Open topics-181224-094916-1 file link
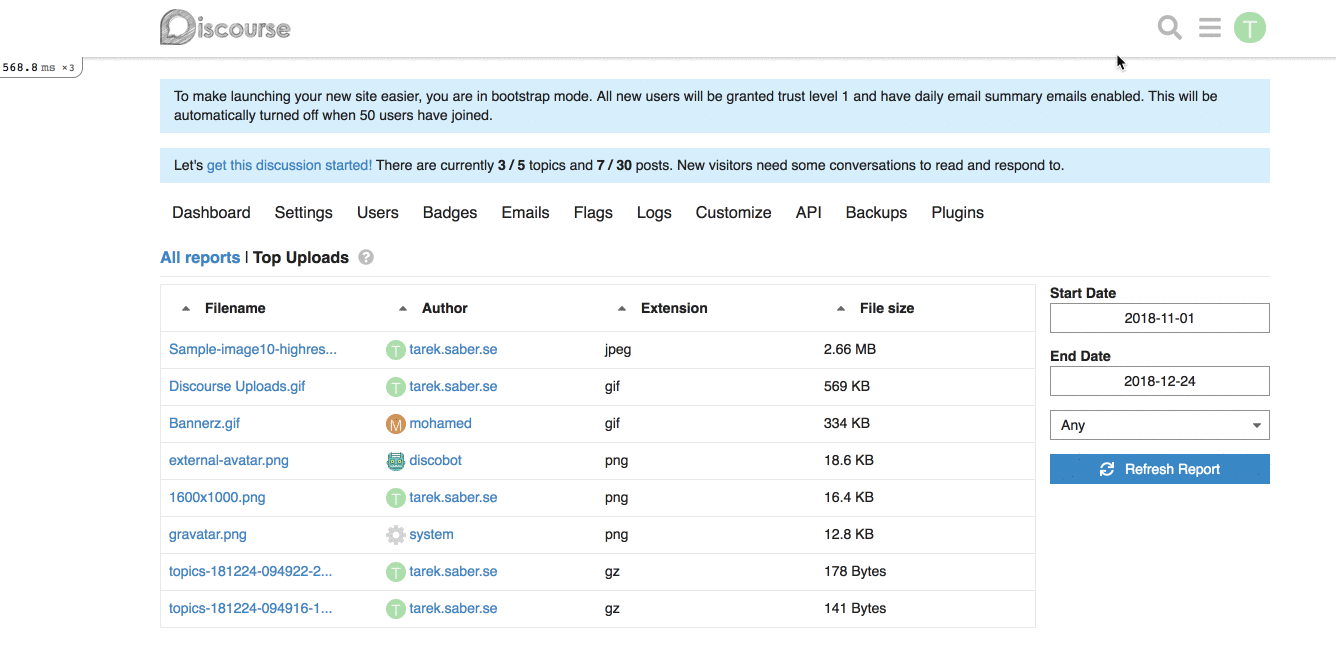 point(251,608)
